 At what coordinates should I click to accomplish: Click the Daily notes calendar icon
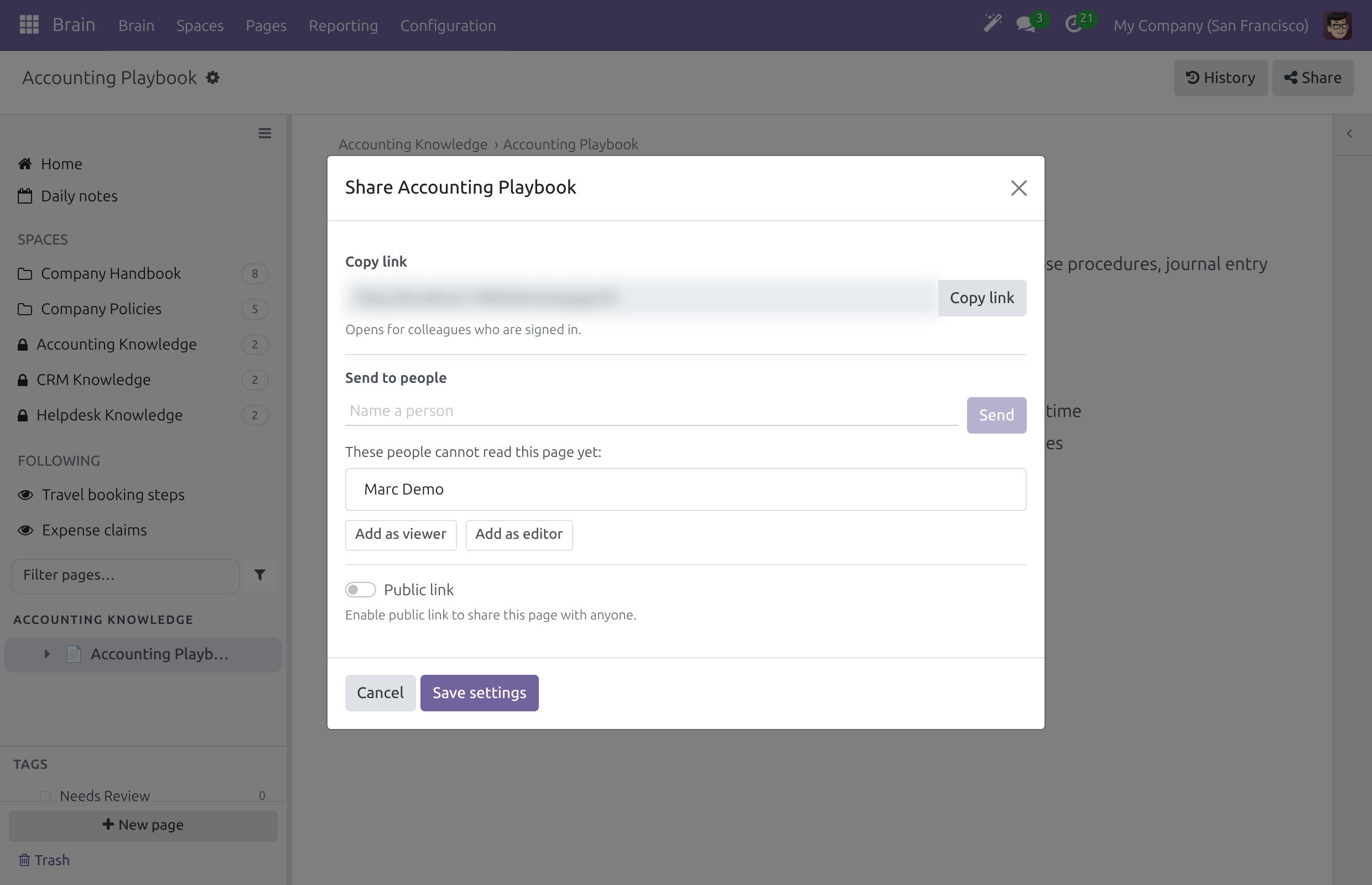[x=25, y=196]
